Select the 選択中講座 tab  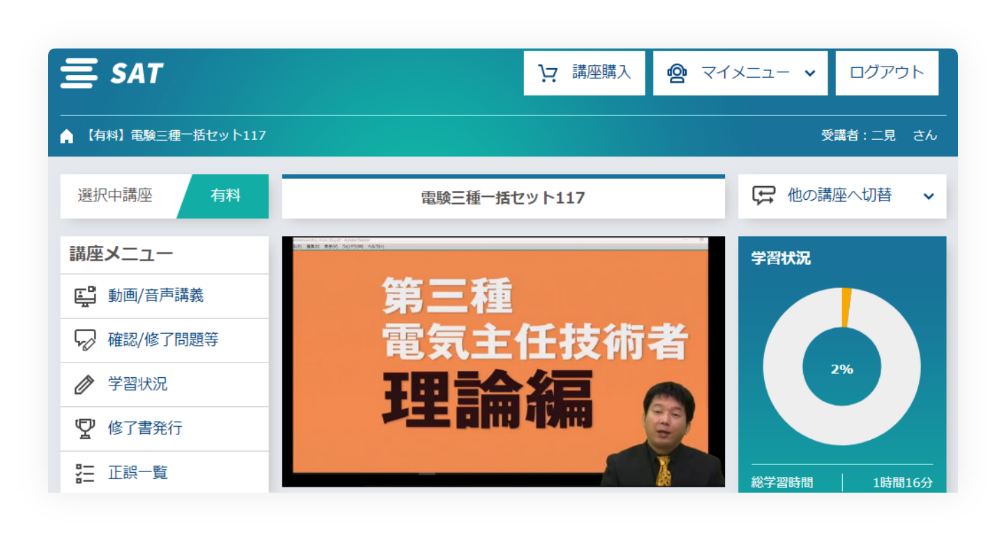pos(116,196)
